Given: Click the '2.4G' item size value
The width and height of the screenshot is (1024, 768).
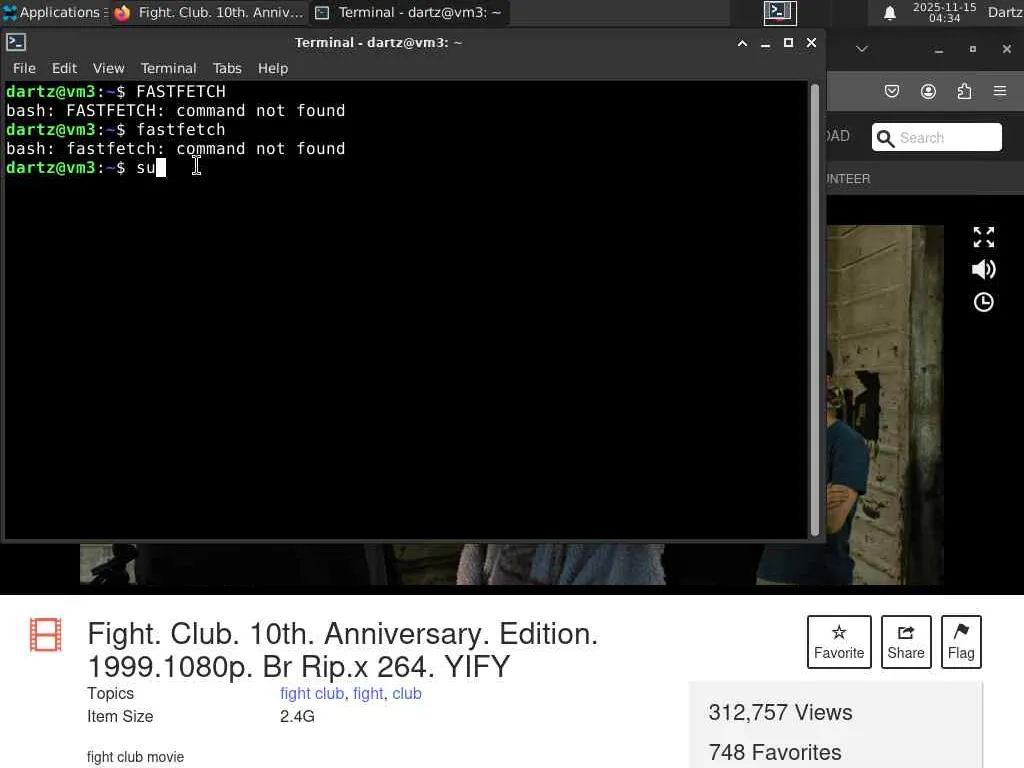Looking at the screenshot, I should tap(297, 716).
